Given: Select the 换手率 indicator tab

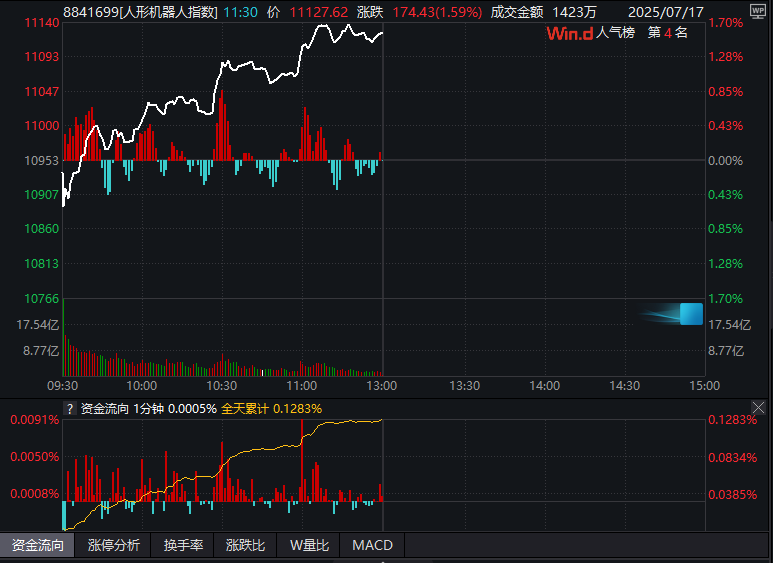Looking at the screenshot, I should [x=183, y=545].
